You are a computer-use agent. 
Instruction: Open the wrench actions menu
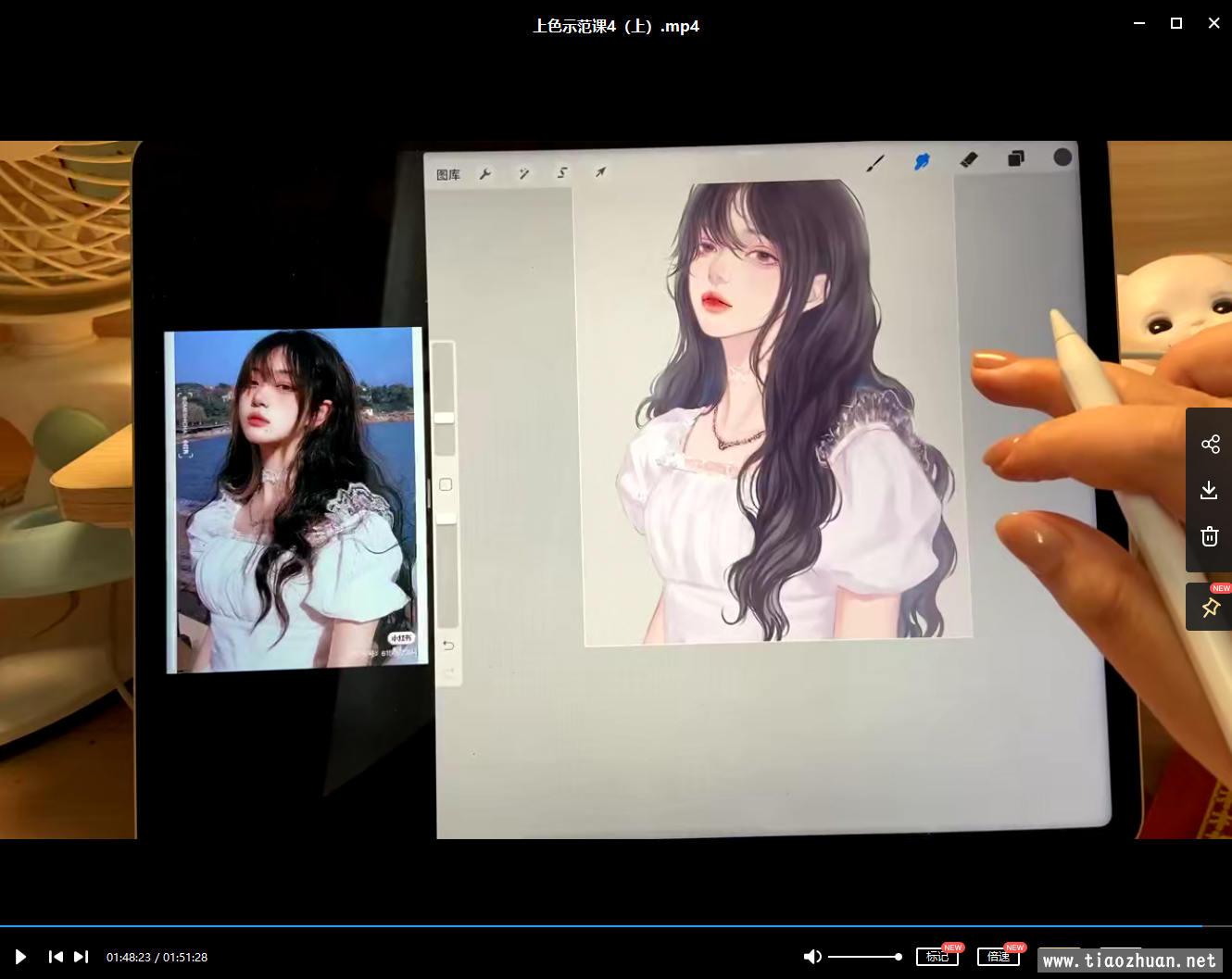pos(484,174)
